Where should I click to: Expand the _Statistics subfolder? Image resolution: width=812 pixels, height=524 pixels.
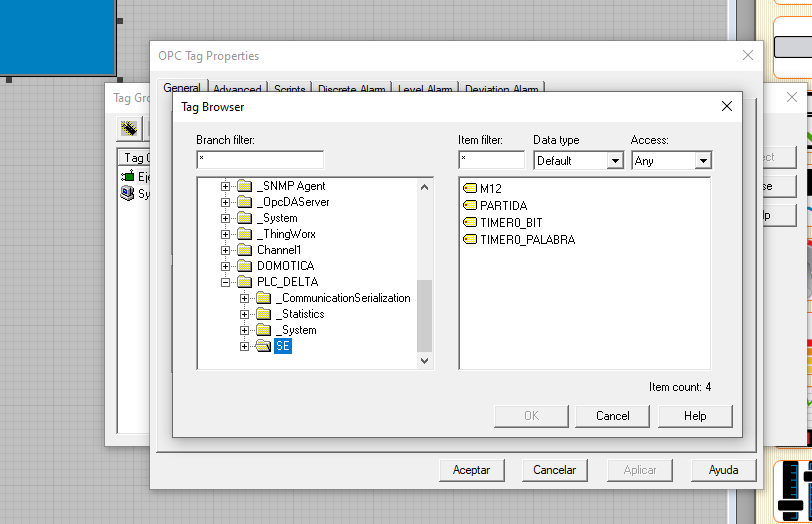(x=245, y=314)
